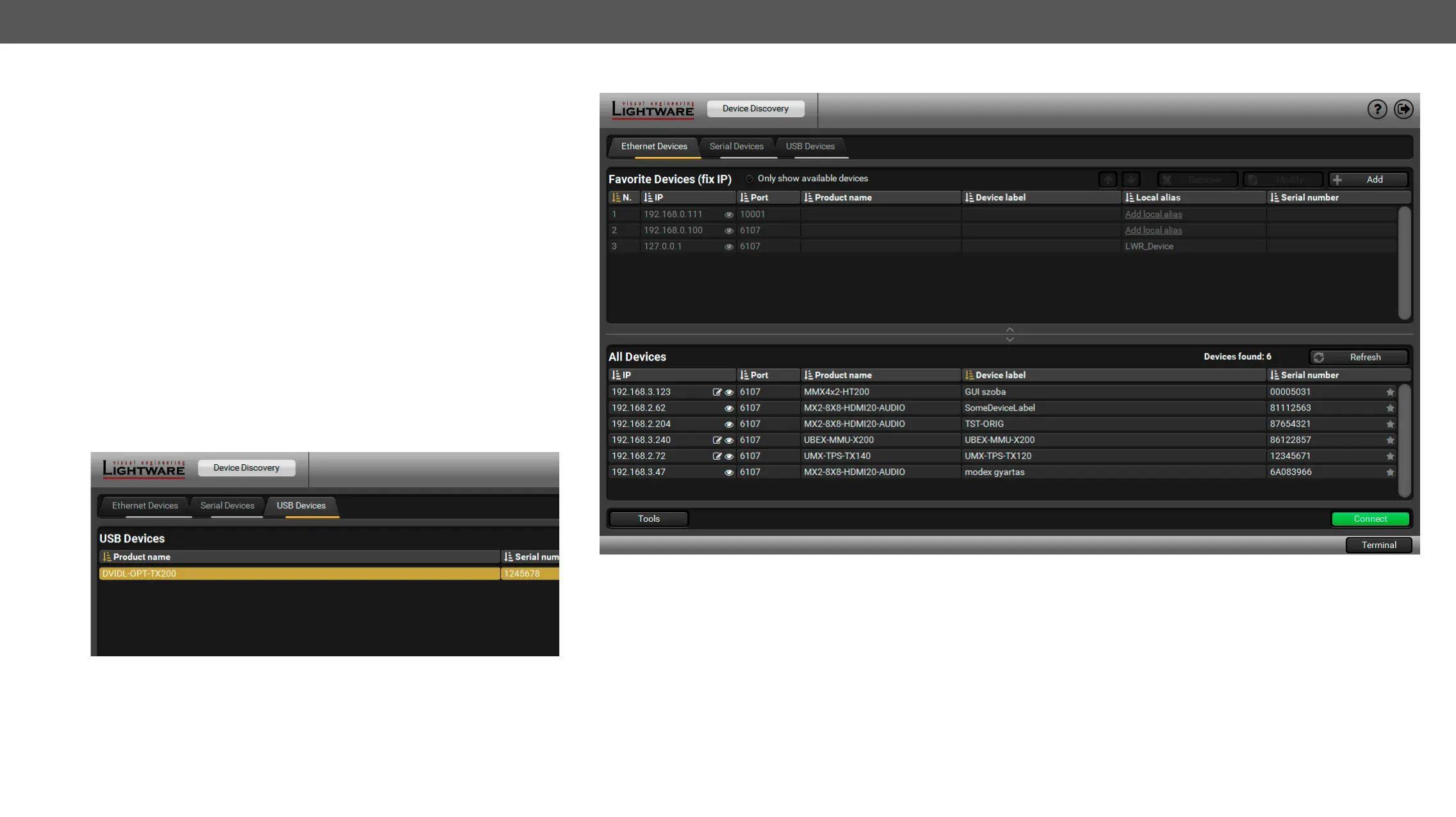The height and width of the screenshot is (817, 1456).
Task: Switch to Serial Devices tab in main window
Action: 737,147
